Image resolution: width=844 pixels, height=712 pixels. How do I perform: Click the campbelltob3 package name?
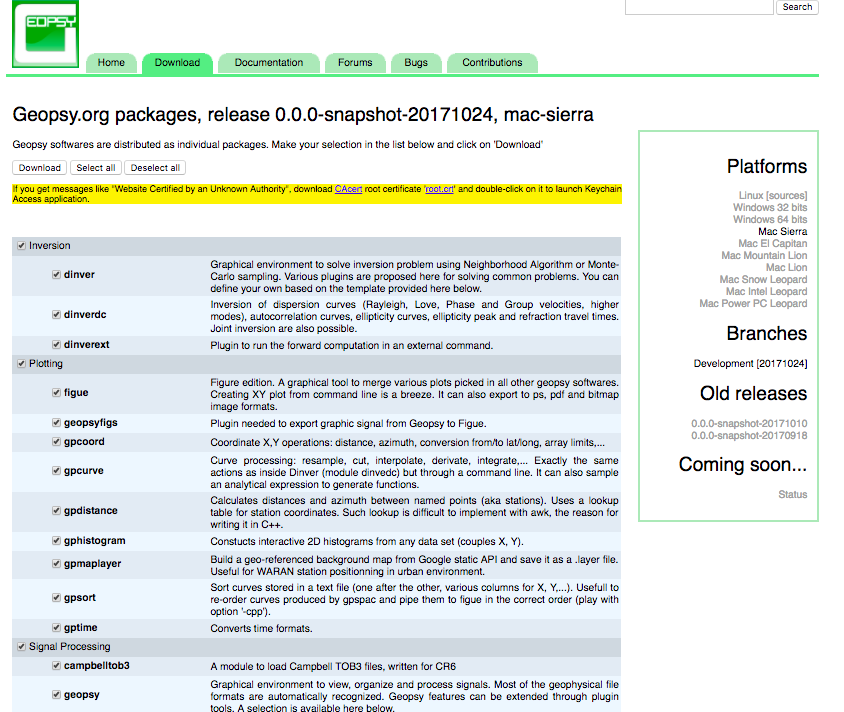click(97, 666)
